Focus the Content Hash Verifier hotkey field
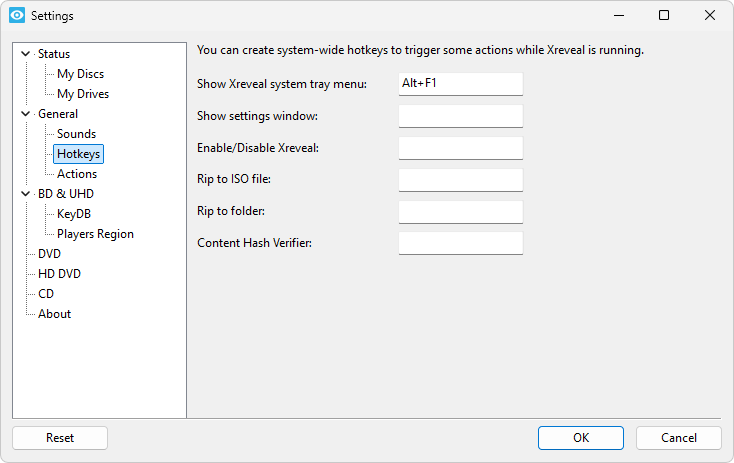 461,243
